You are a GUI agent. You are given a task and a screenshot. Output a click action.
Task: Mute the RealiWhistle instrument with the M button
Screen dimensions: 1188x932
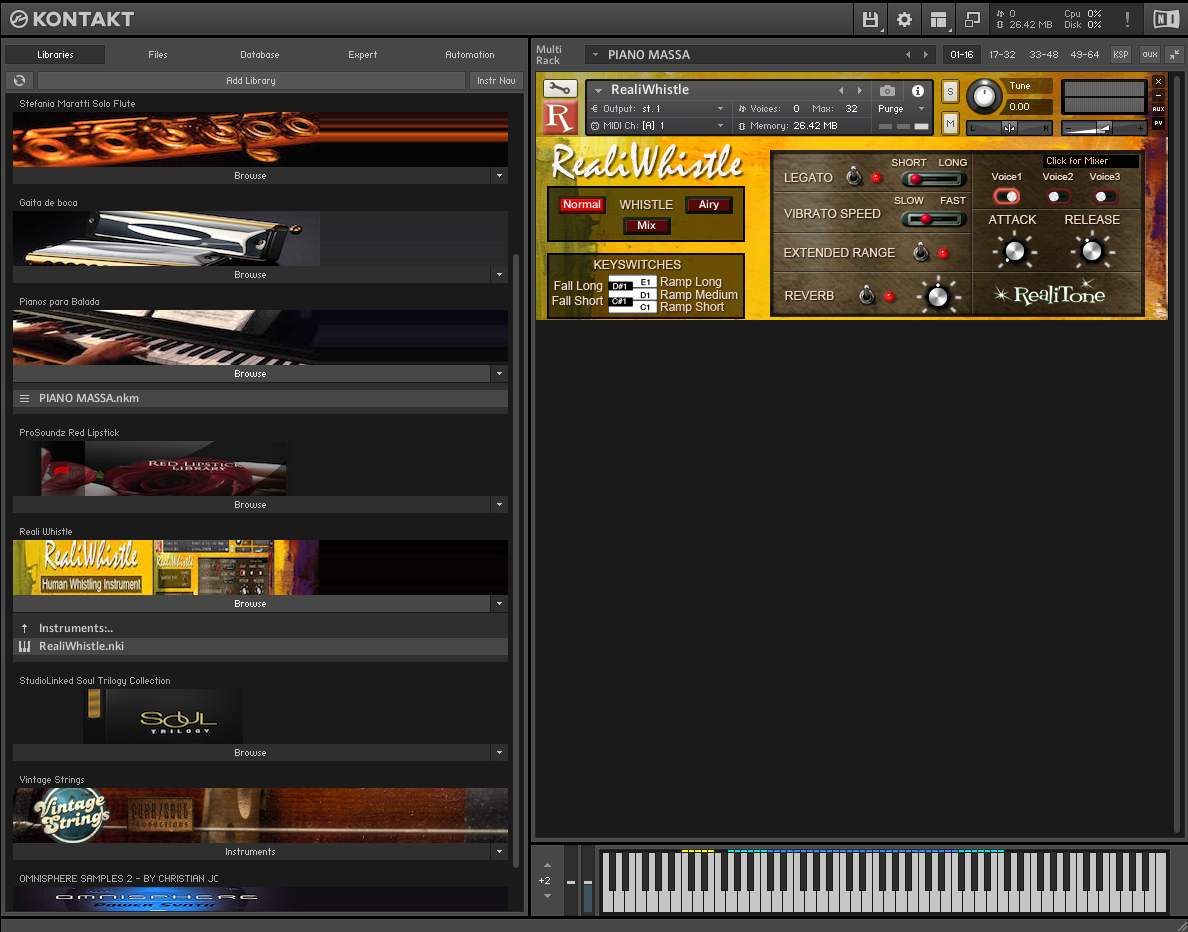click(950, 123)
